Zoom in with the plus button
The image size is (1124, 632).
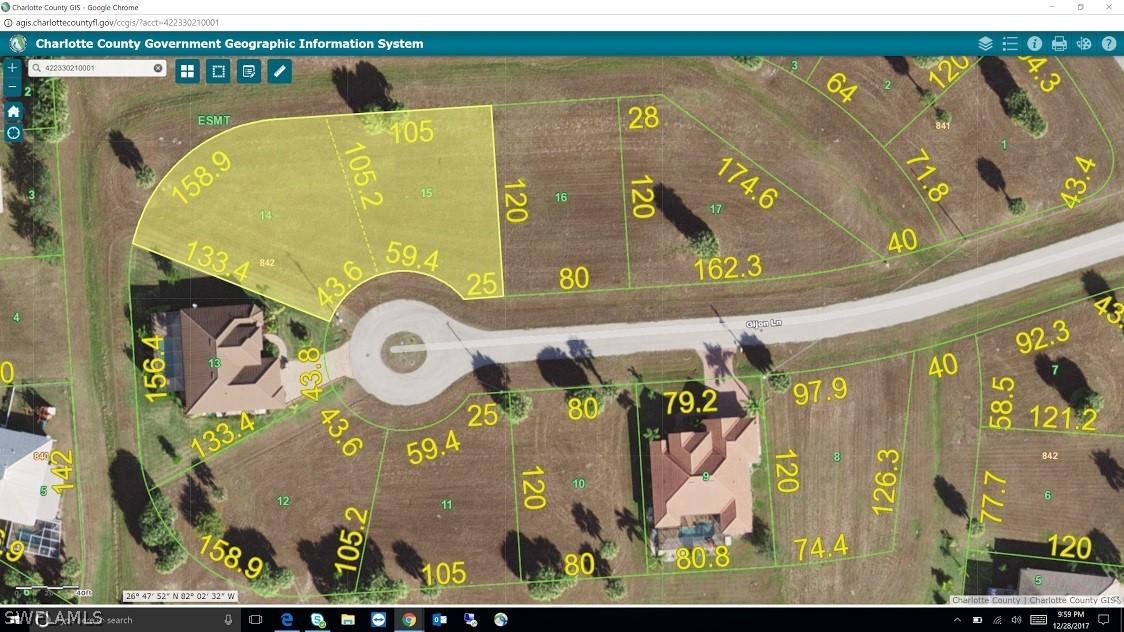coord(13,68)
